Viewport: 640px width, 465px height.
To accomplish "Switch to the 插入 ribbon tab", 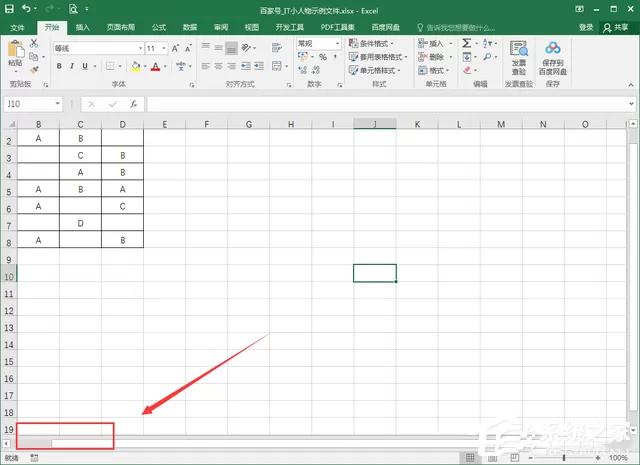I will click(82, 27).
